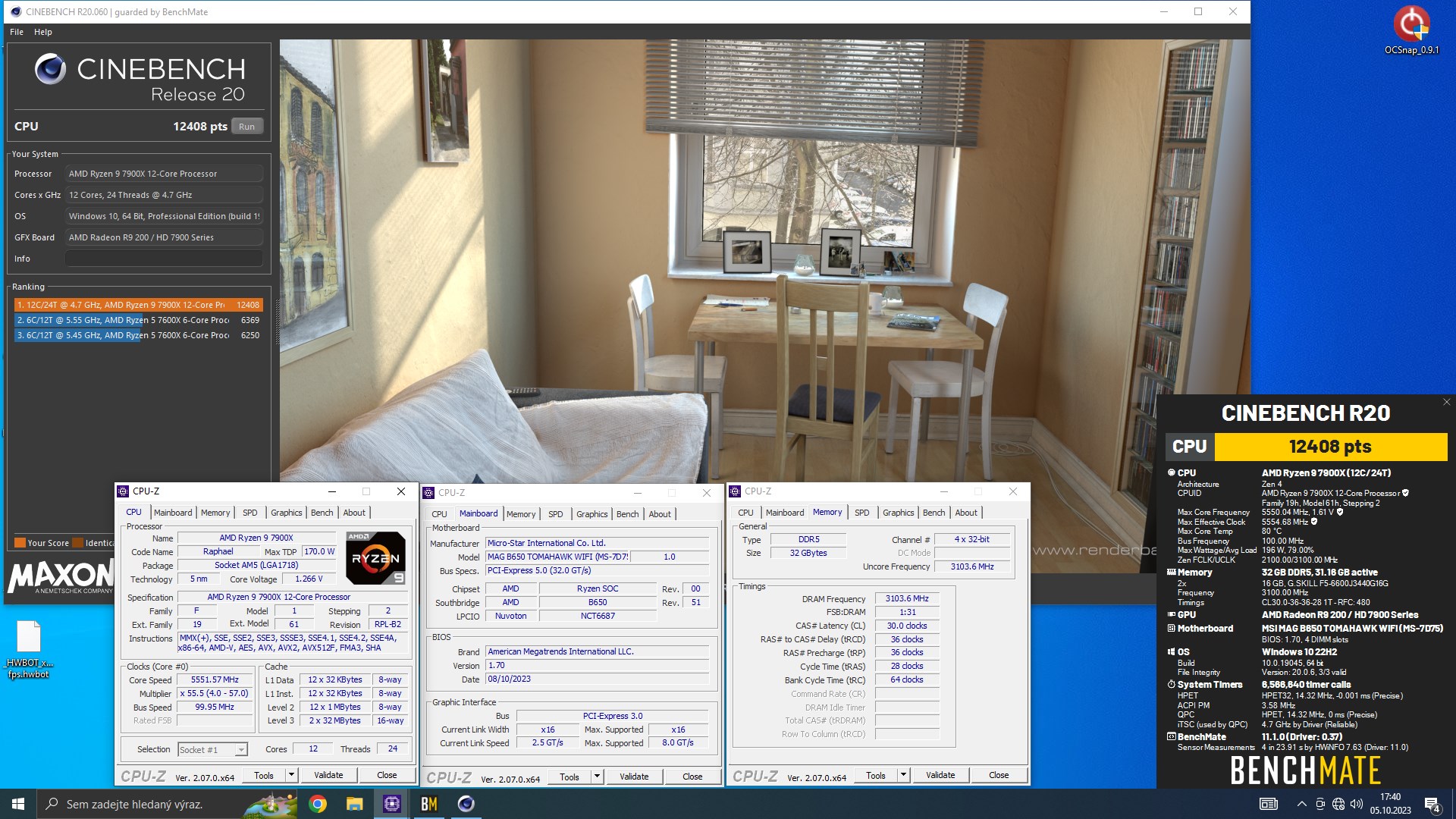Click the CAS# Latency 30.0 clocks value
This screenshot has width=1456, height=819.
[x=907, y=626]
